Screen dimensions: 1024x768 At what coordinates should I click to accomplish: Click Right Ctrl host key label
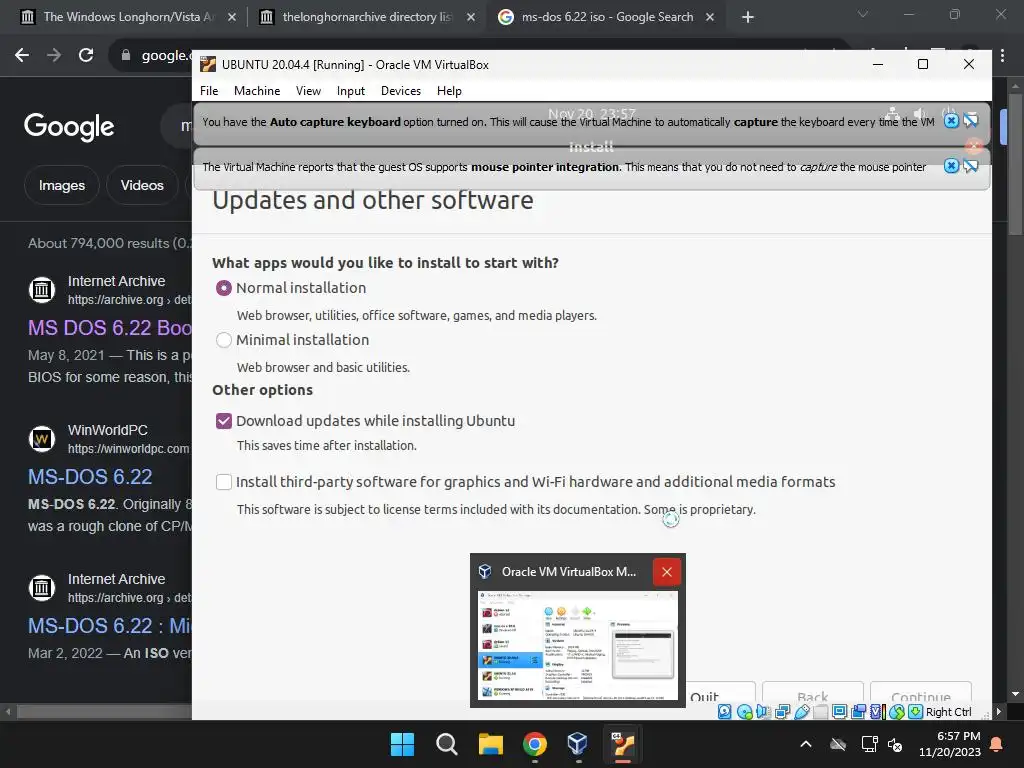(948, 712)
